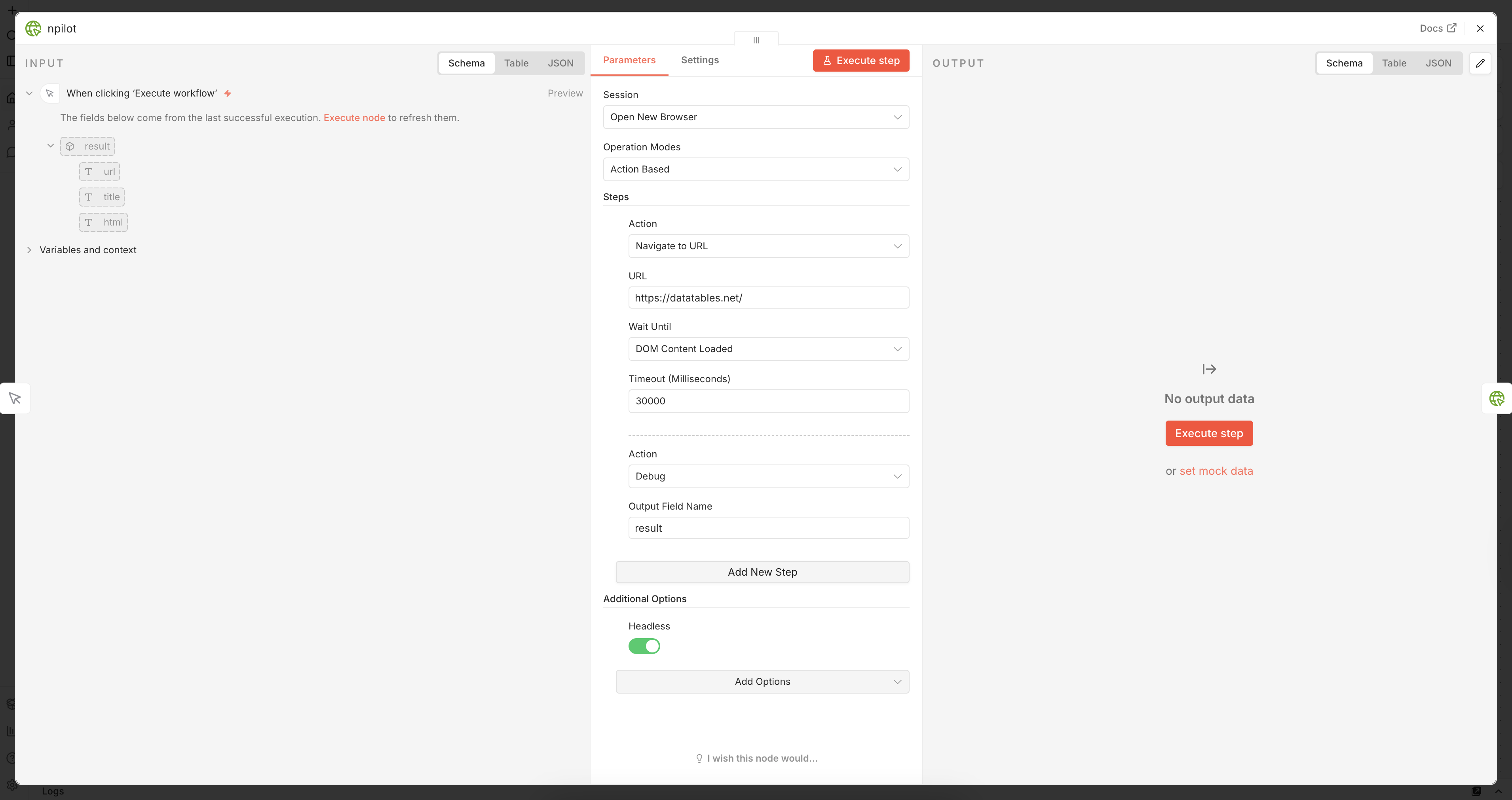The width and height of the screenshot is (1512, 800).
Task: Collapse the 'When clicking Execute workflow' section
Action: [x=29, y=93]
